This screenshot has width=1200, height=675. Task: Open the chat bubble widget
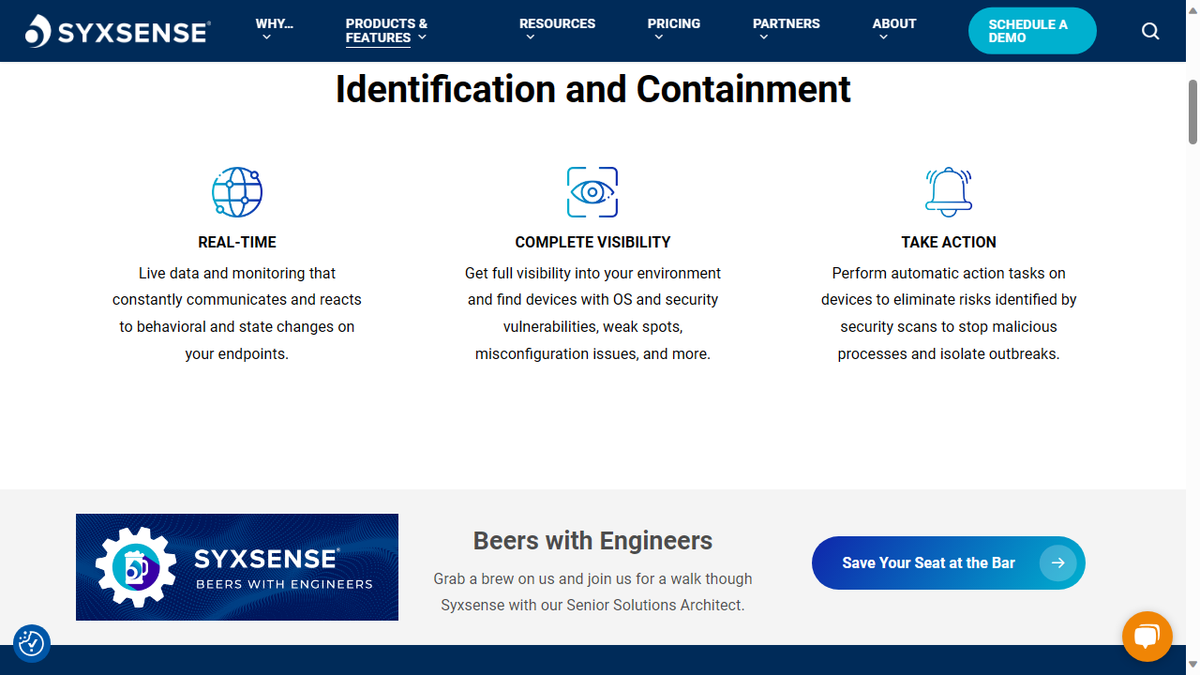click(1147, 637)
